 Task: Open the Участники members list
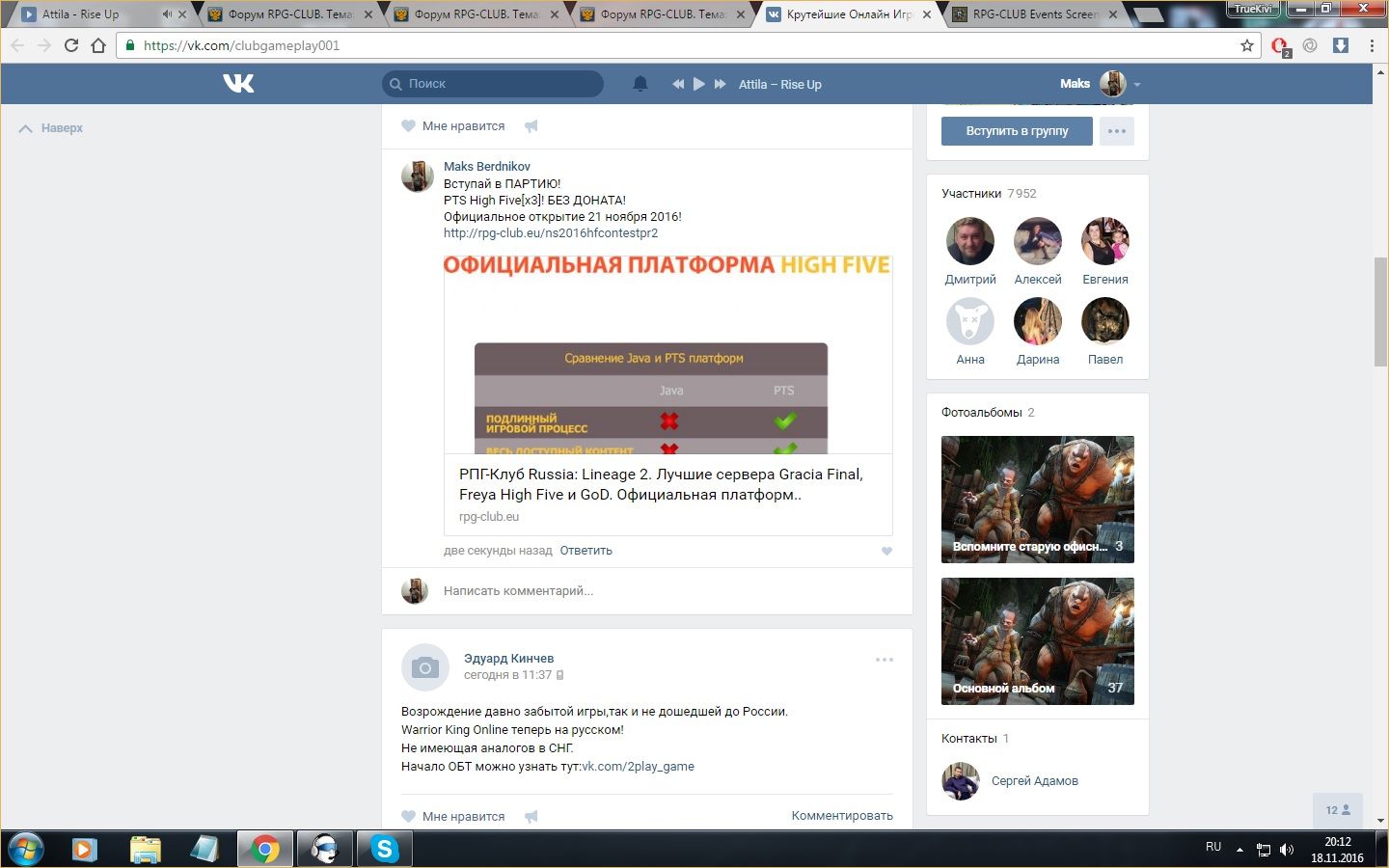(989, 194)
